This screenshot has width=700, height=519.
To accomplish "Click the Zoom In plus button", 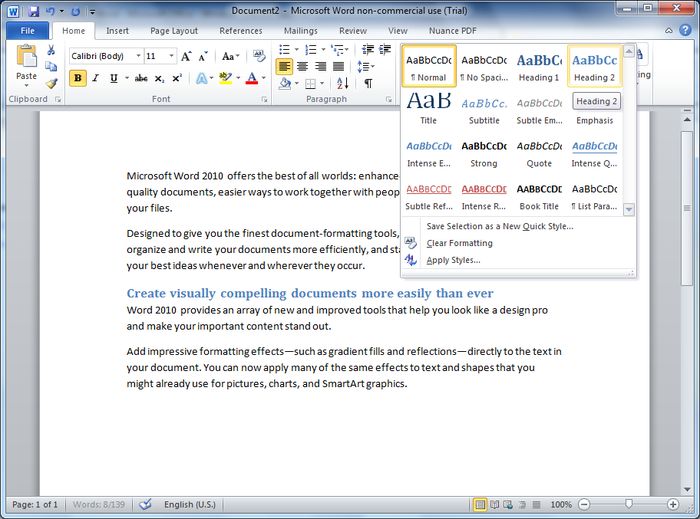I will [x=673, y=505].
